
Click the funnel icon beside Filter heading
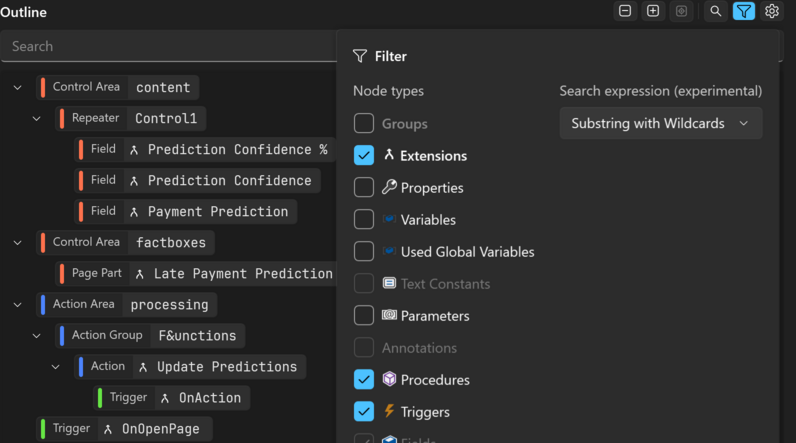point(360,56)
